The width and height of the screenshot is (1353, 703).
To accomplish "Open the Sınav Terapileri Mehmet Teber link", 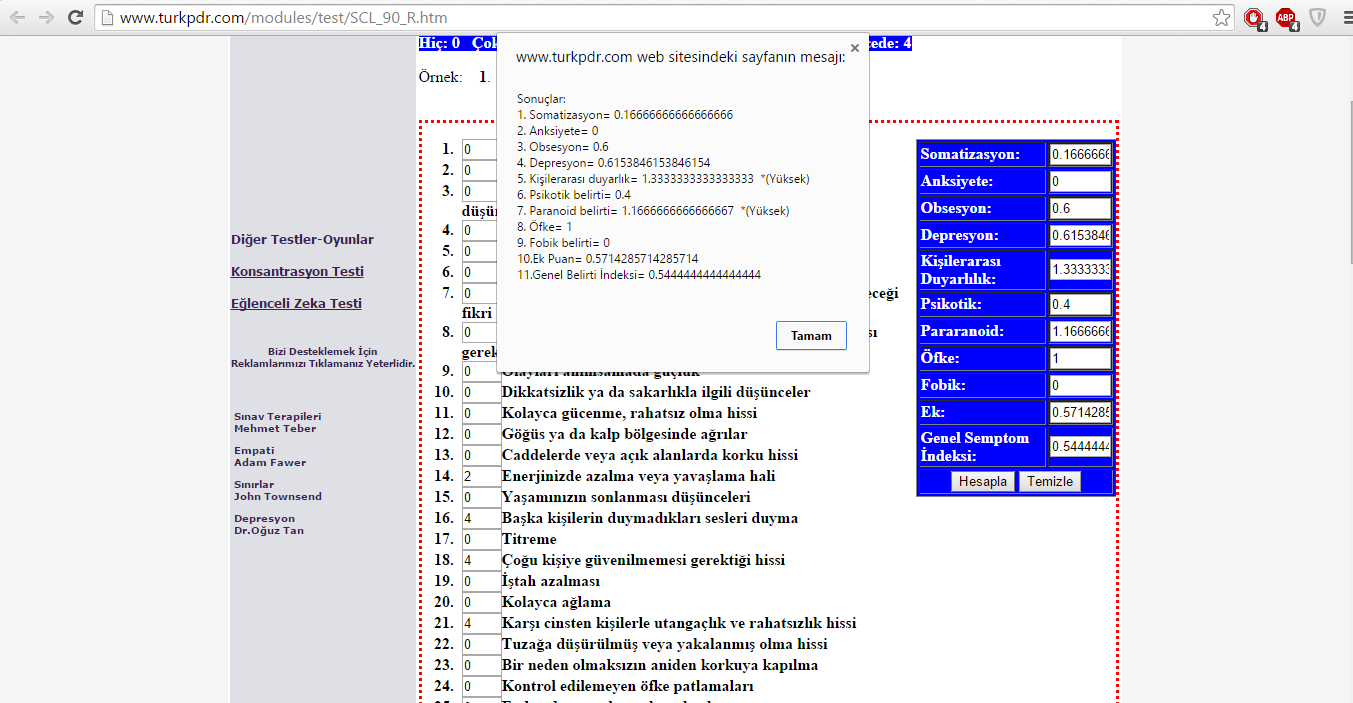I will pyautogui.click(x=277, y=422).
